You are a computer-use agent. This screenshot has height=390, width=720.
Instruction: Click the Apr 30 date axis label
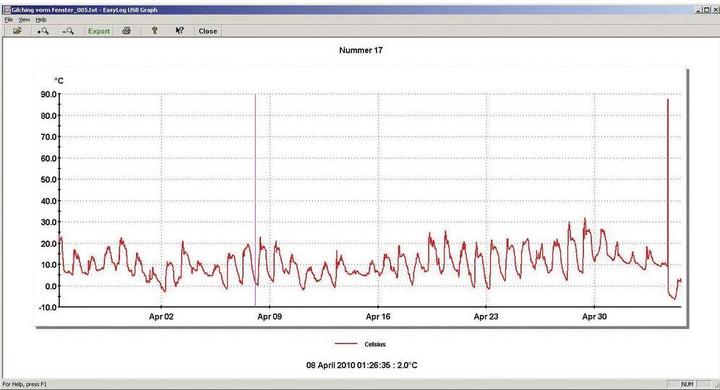(594, 317)
